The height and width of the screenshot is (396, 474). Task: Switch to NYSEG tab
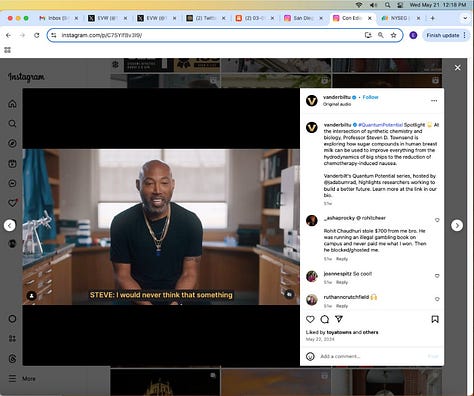[400, 18]
